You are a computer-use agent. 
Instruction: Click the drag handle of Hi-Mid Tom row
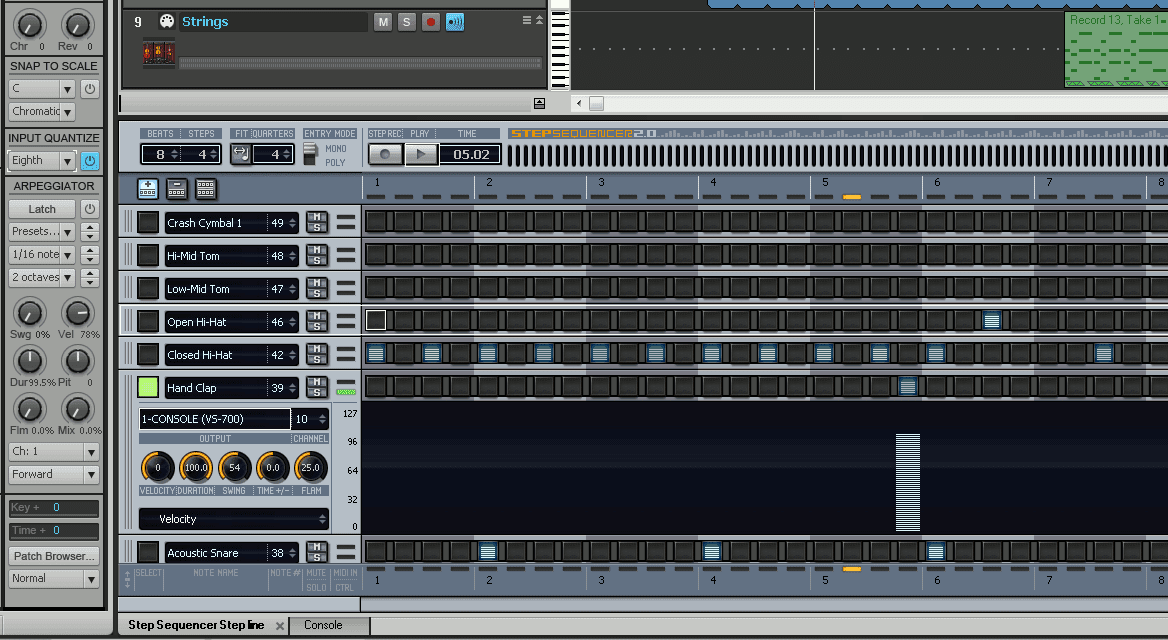click(x=127, y=256)
